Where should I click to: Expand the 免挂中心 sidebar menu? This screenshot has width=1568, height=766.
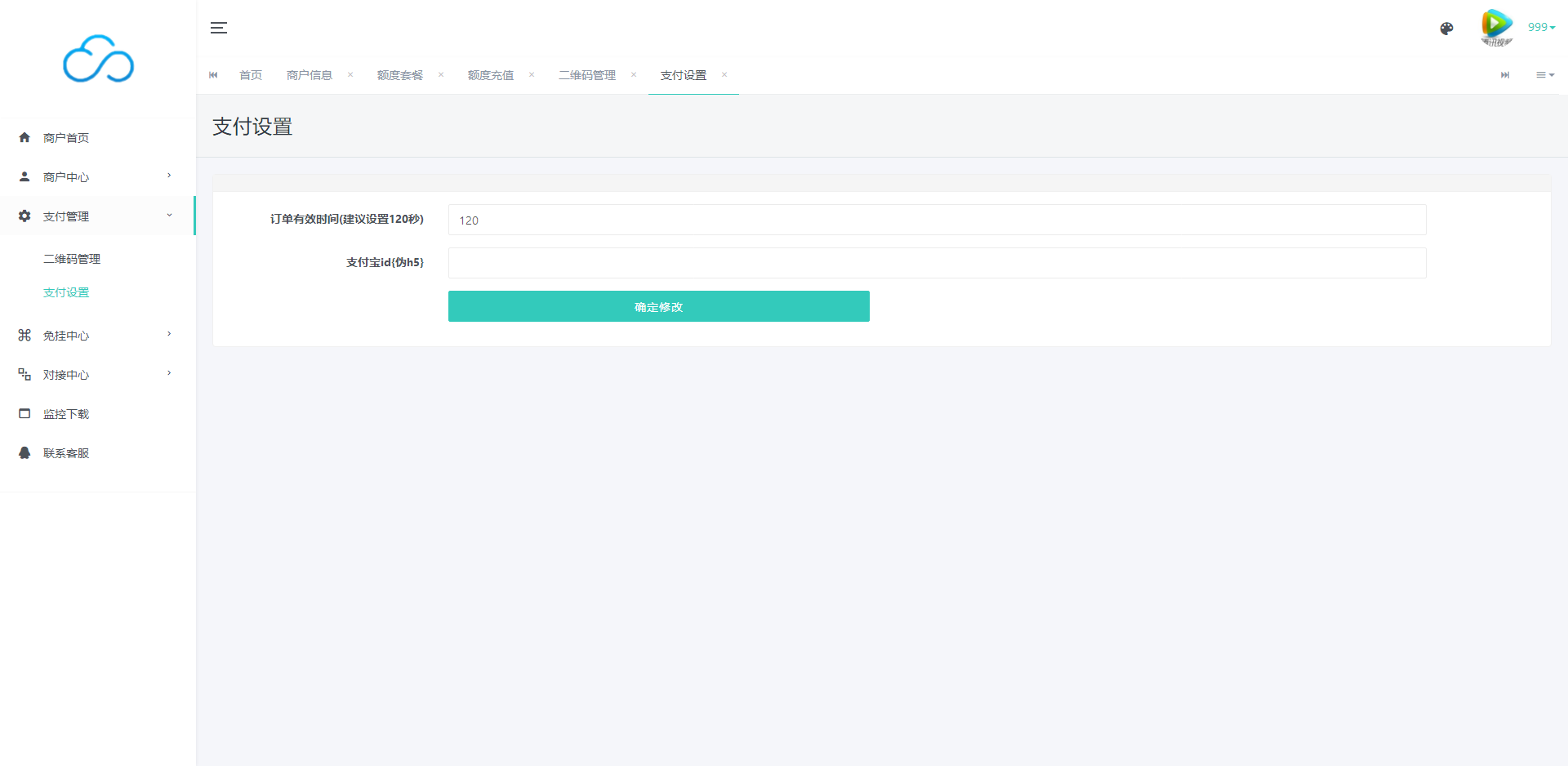click(66, 336)
